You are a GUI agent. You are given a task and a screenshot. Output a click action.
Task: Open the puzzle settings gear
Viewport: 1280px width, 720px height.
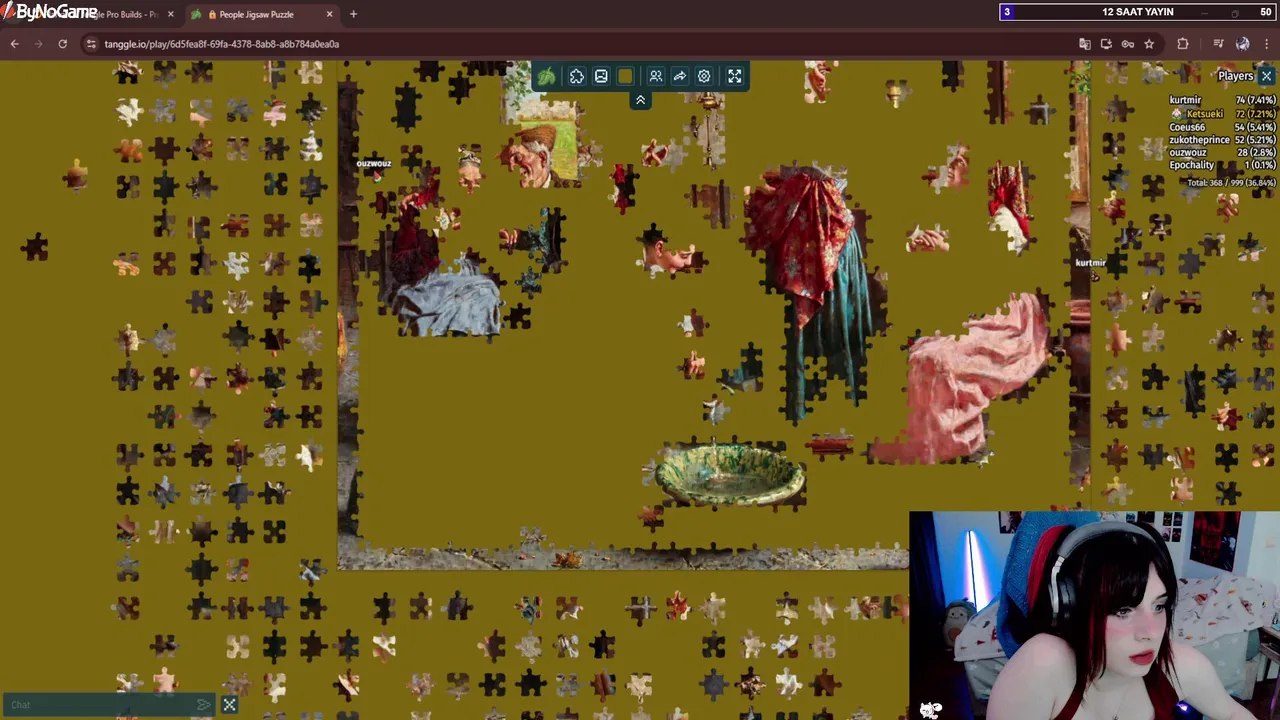(704, 76)
